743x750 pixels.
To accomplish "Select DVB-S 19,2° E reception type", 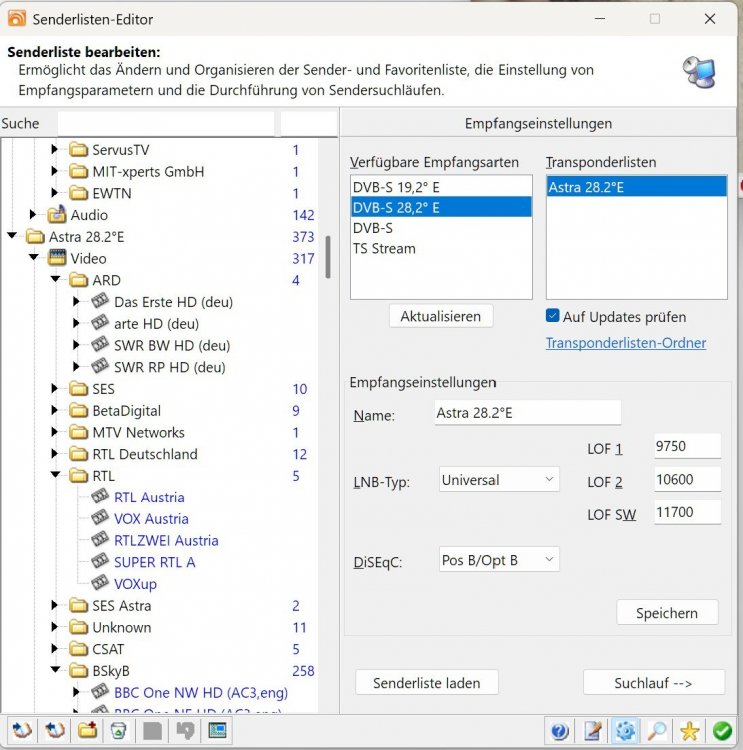I will click(x=441, y=187).
